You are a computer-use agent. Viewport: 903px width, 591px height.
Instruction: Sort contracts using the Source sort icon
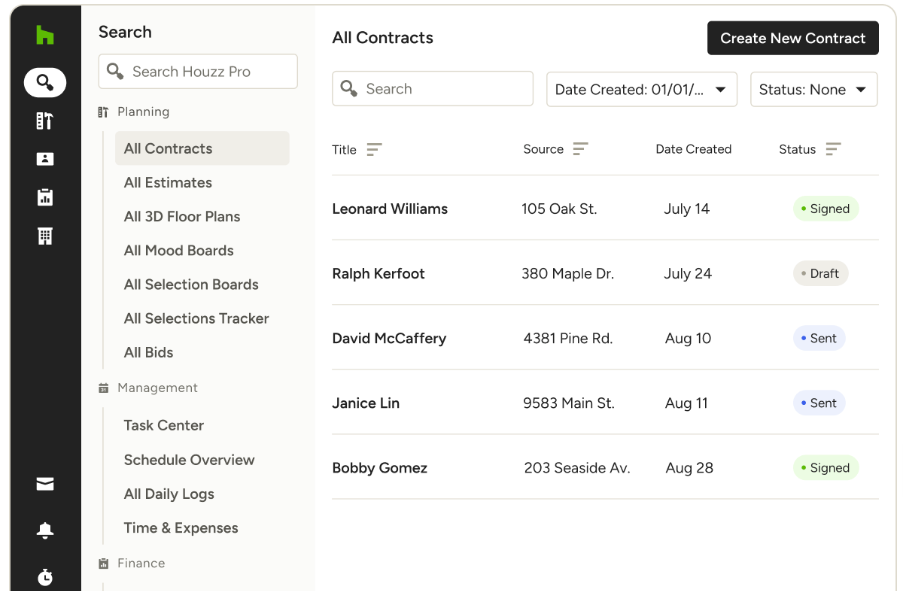coord(580,149)
